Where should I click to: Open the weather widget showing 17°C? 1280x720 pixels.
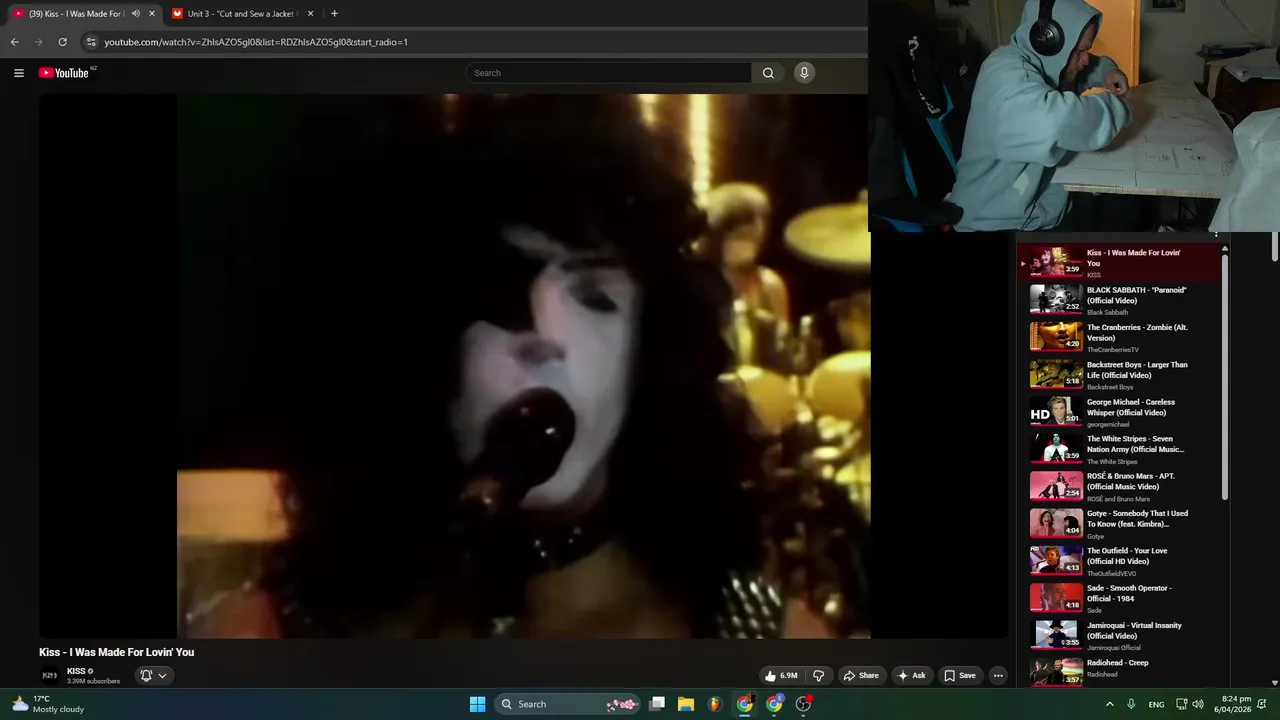coord(48,704)
